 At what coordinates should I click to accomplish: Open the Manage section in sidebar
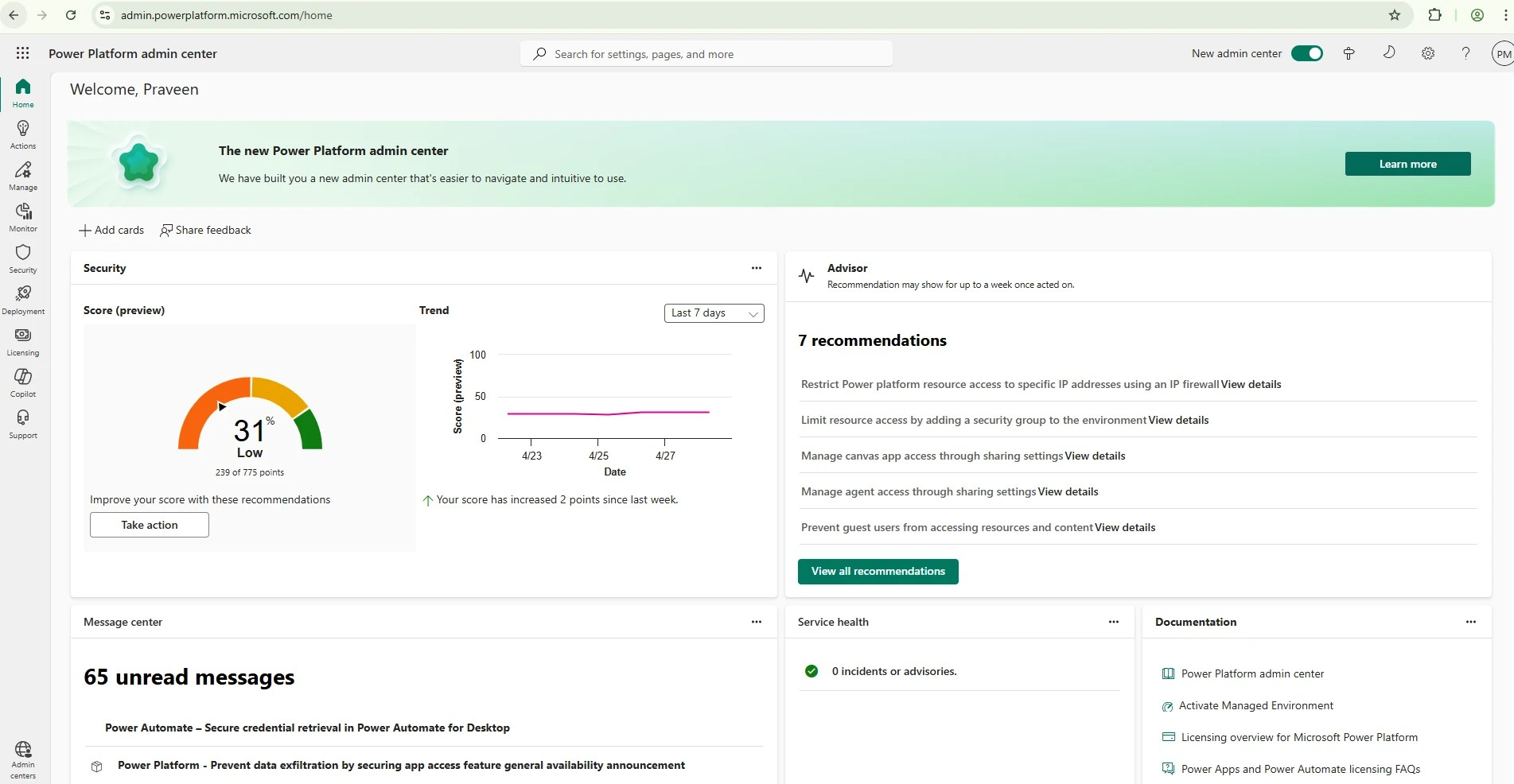pyautogui.click(x=23, y=176)
